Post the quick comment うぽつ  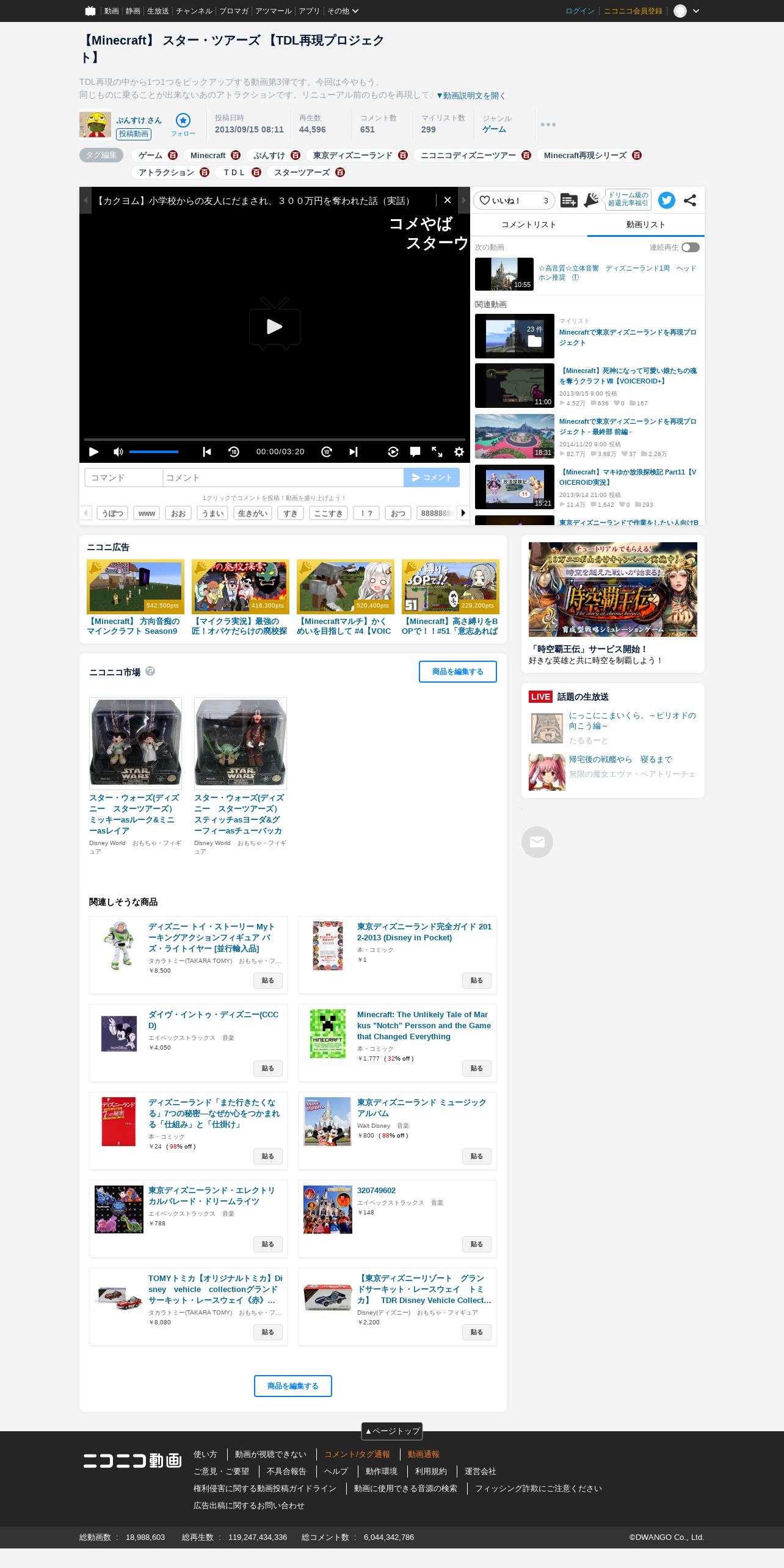click(x=112, y=514)
